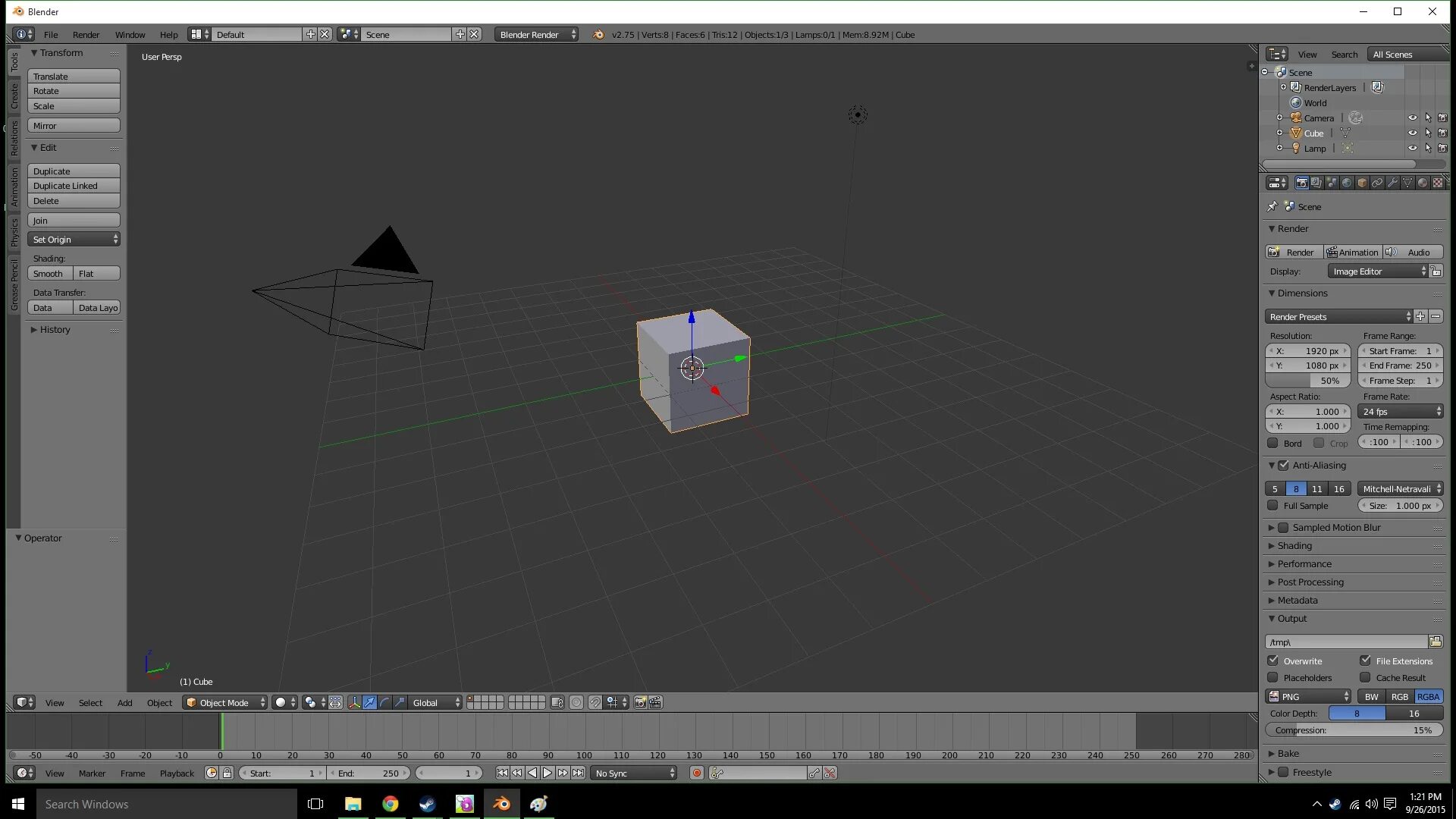Viewport: 1456px width, 819px height.
Task: Toggle Lamp selectability arrow icon
Action: click(1428, 148)
